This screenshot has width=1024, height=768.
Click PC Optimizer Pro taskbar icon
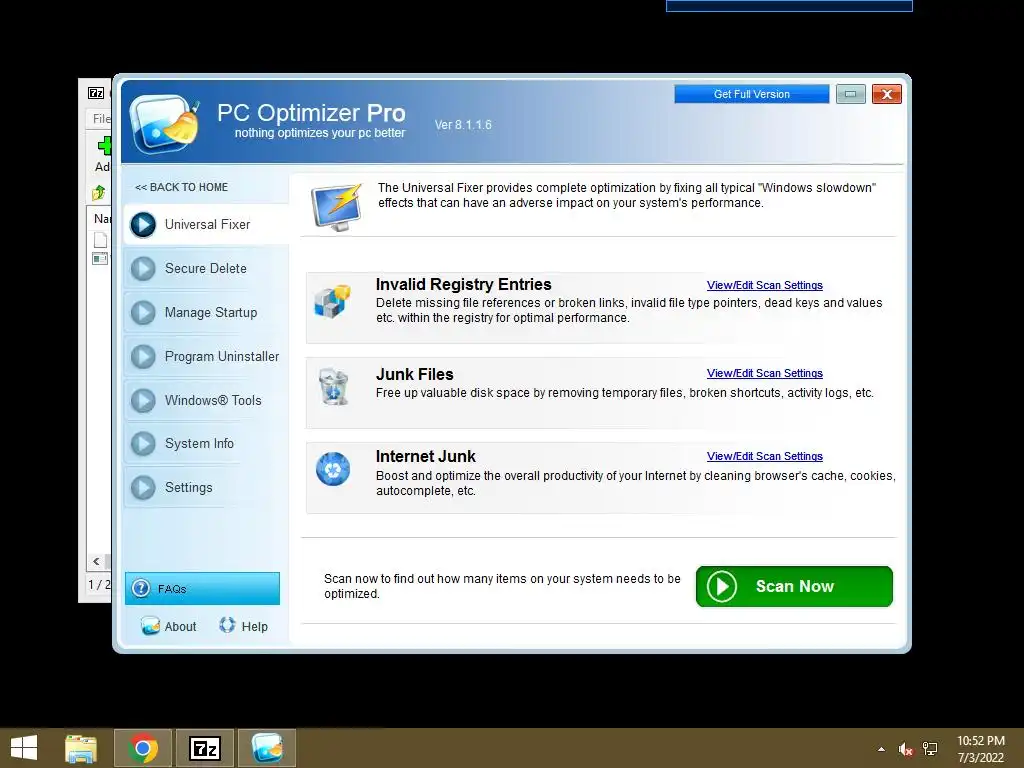pos(267,748)
